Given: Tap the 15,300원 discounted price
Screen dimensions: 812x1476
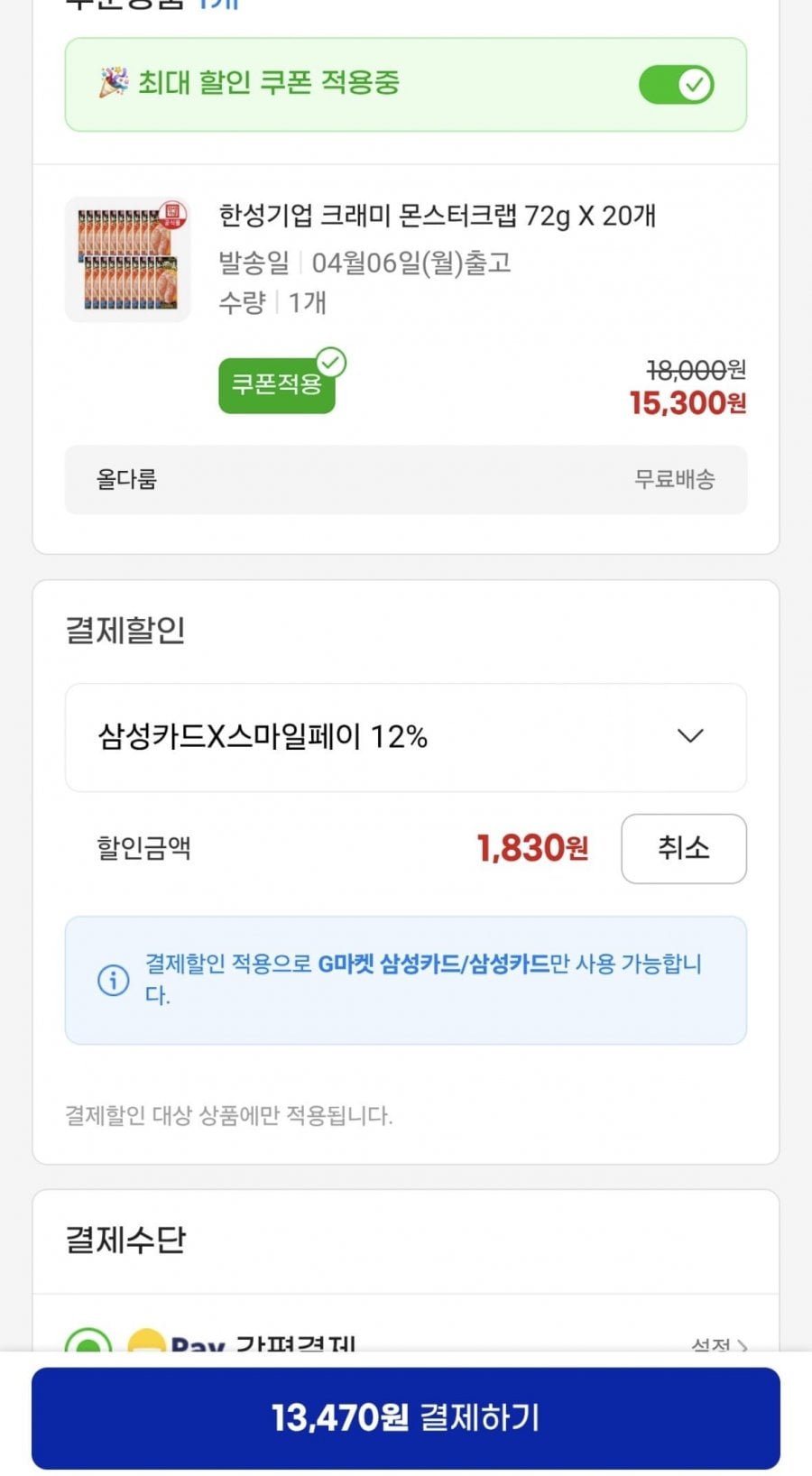Looking at the screenshot, I should tap(687, 403).
